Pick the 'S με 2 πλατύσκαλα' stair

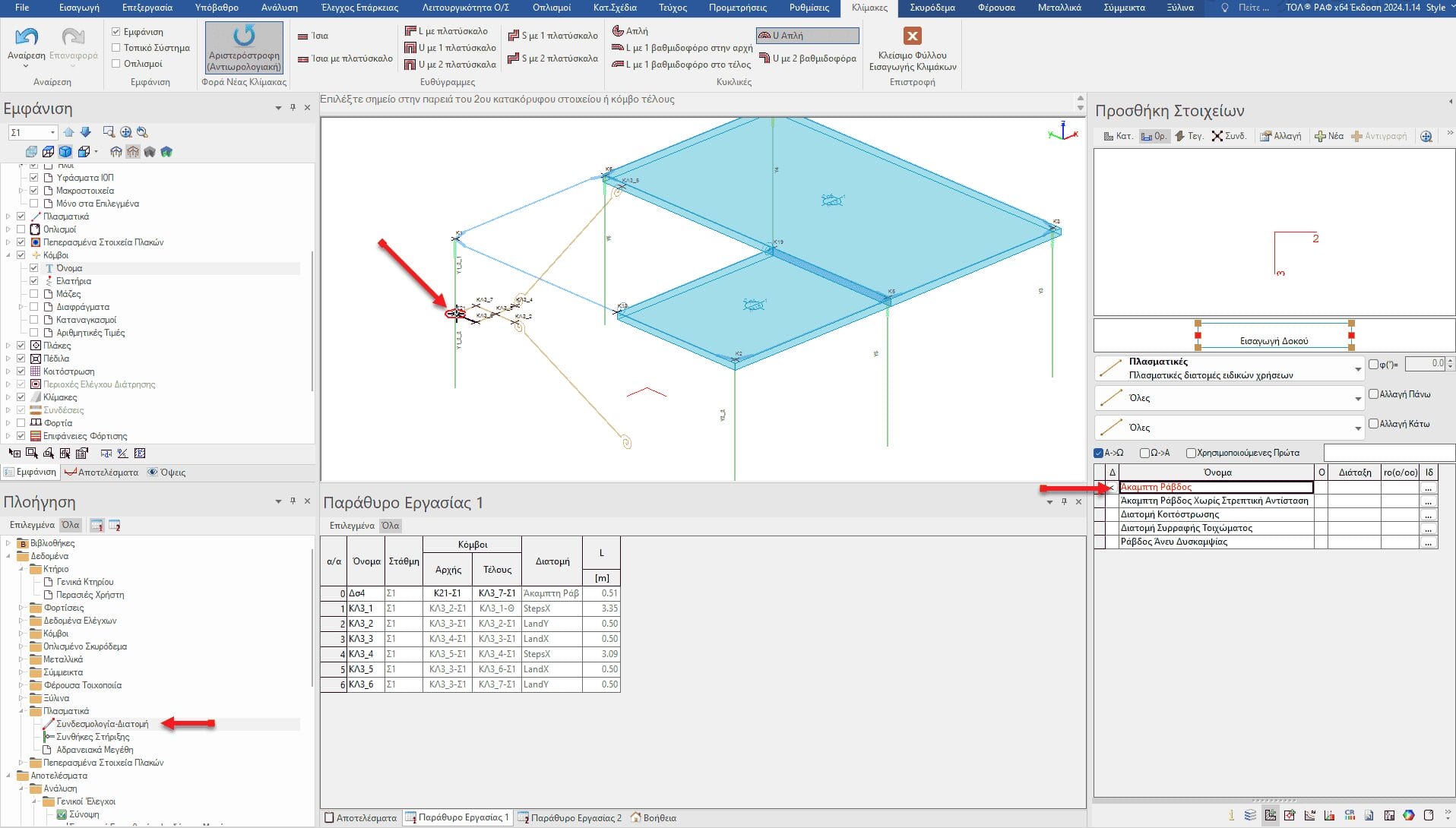tap(552, 58)
